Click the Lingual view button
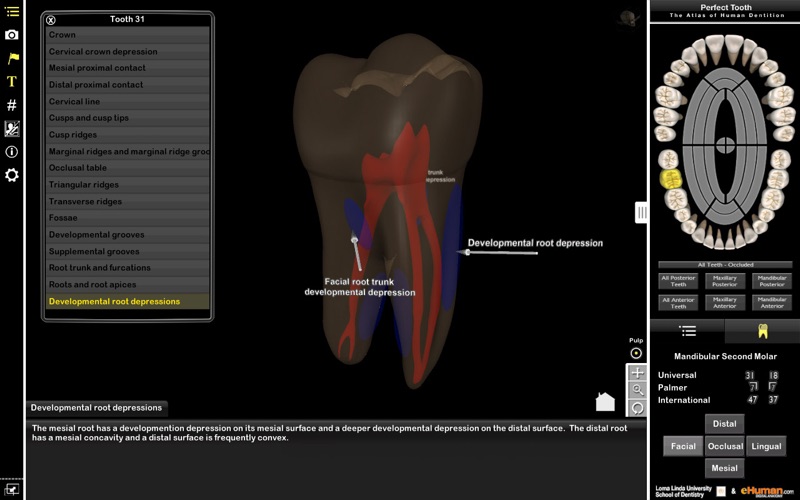The height and width of the screenshot is (500, 800). click(x=765, y=446)
